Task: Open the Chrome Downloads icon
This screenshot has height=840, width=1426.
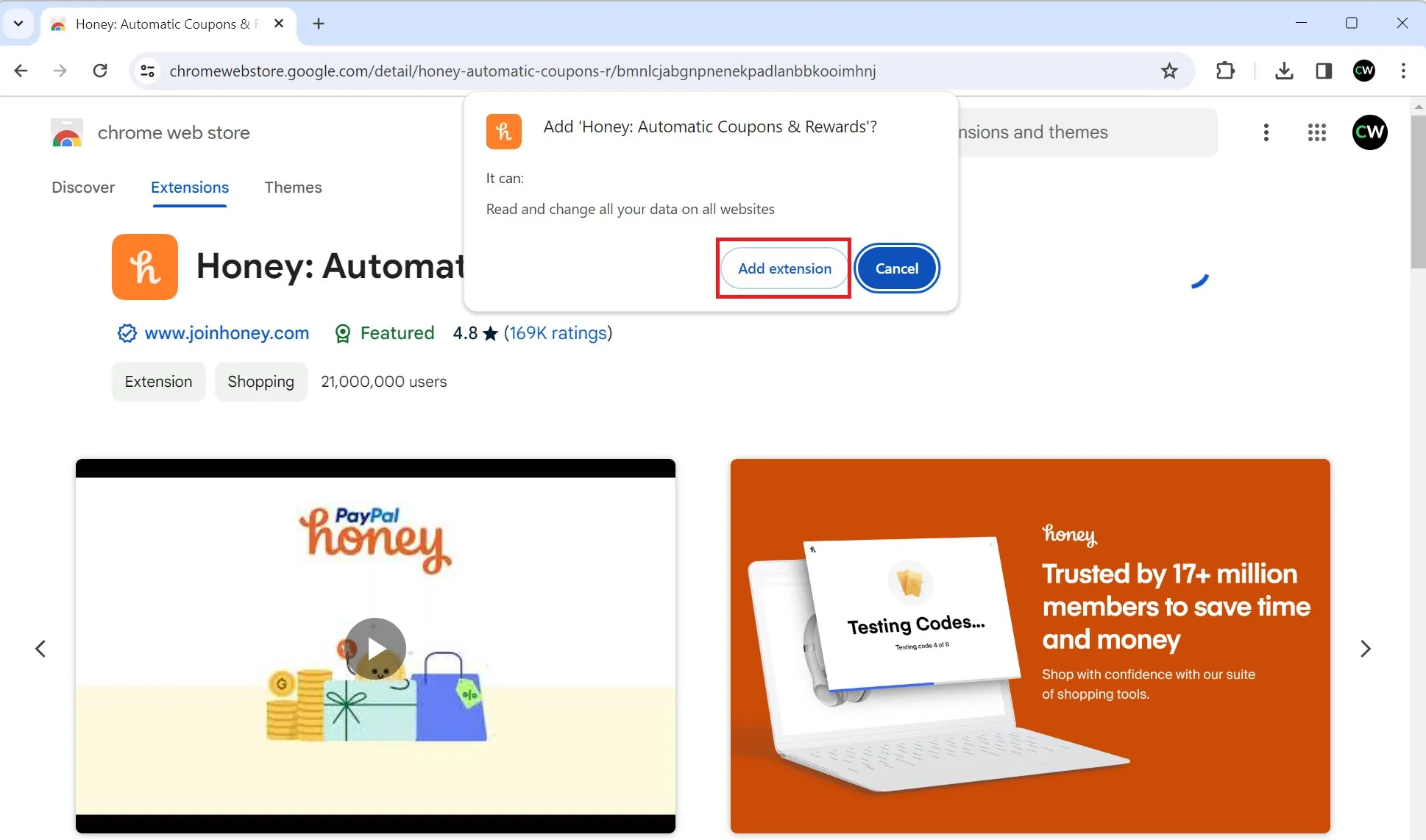Action: point(1284,71)
